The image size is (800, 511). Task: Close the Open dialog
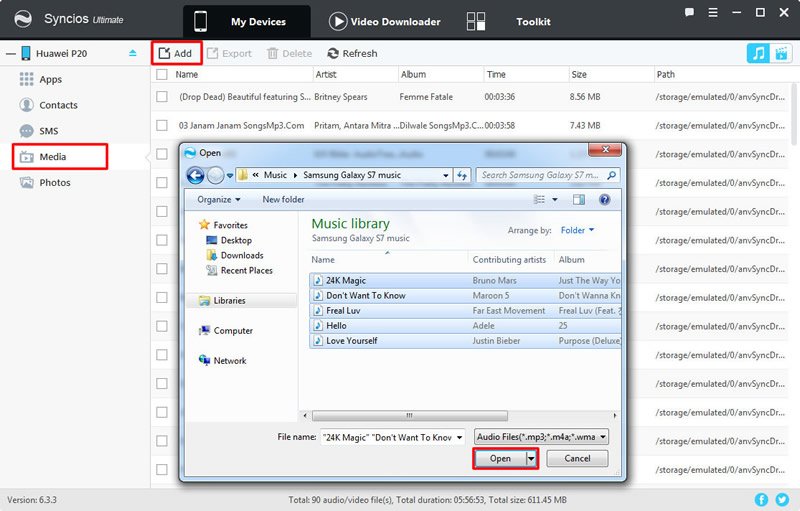click(605, 149)
